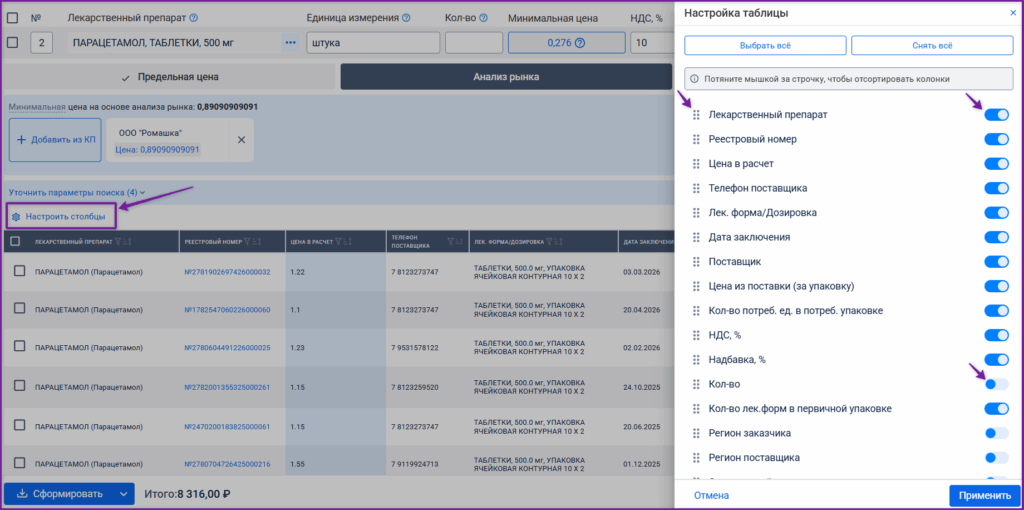Screen dimensions: 1024x510
Task: Open the three-dots menu for ПАРАЦЕТАМОЛ, ТАБЛЕТКИ
Action: click(290, 43)
